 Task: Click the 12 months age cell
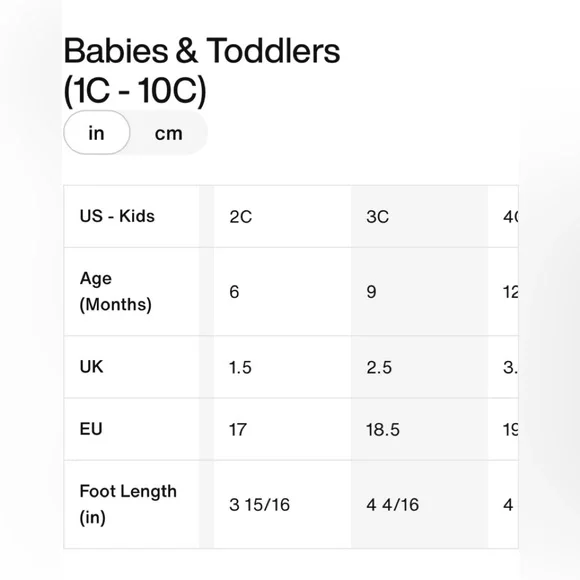coord(503,291)
